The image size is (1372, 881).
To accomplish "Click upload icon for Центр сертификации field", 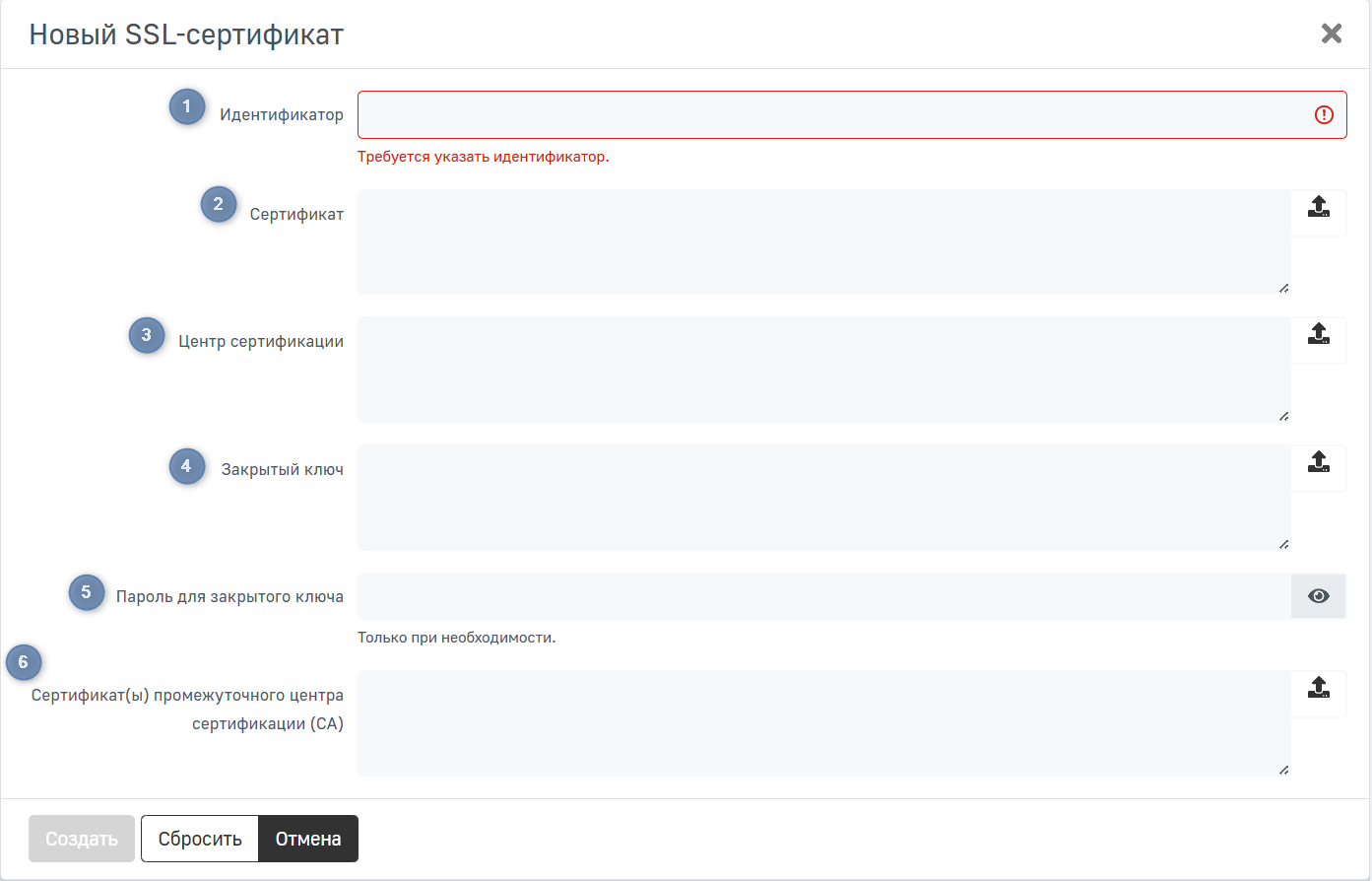I will [1318, 334].
